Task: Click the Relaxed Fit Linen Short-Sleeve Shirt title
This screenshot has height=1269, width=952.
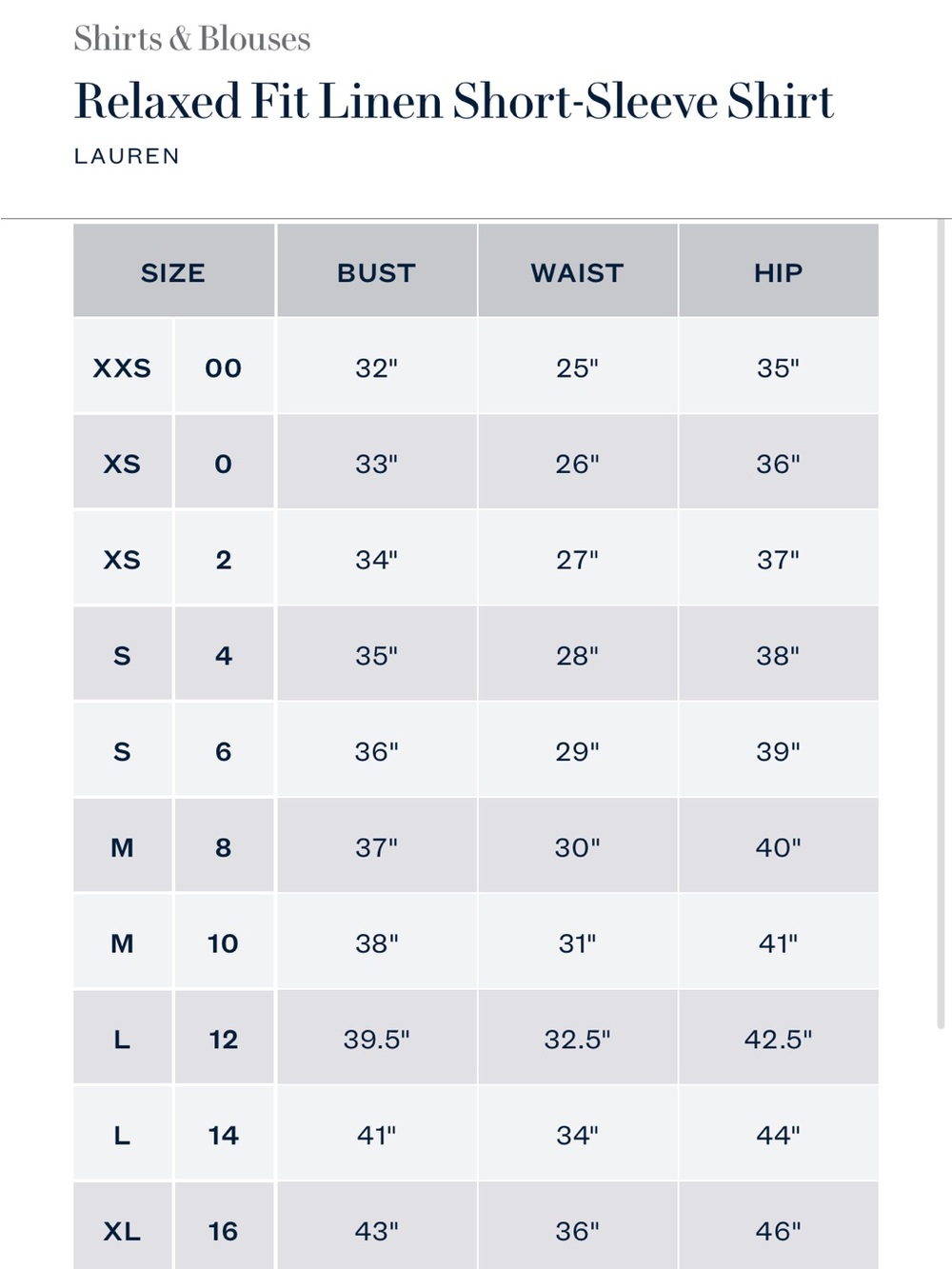Action: pos(454,101)
